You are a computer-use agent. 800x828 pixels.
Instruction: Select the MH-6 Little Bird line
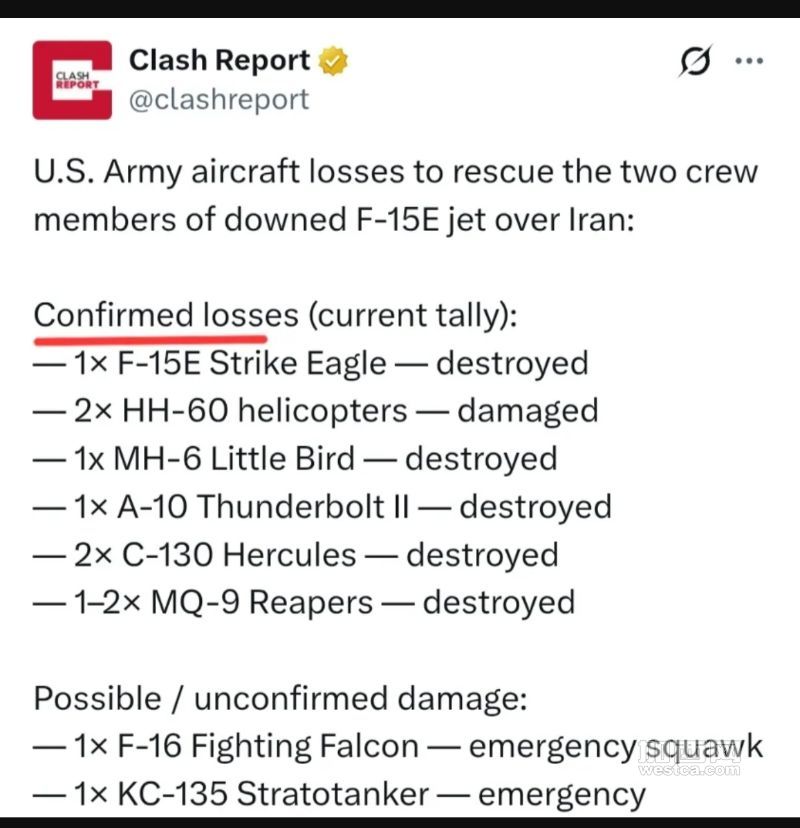296,459
